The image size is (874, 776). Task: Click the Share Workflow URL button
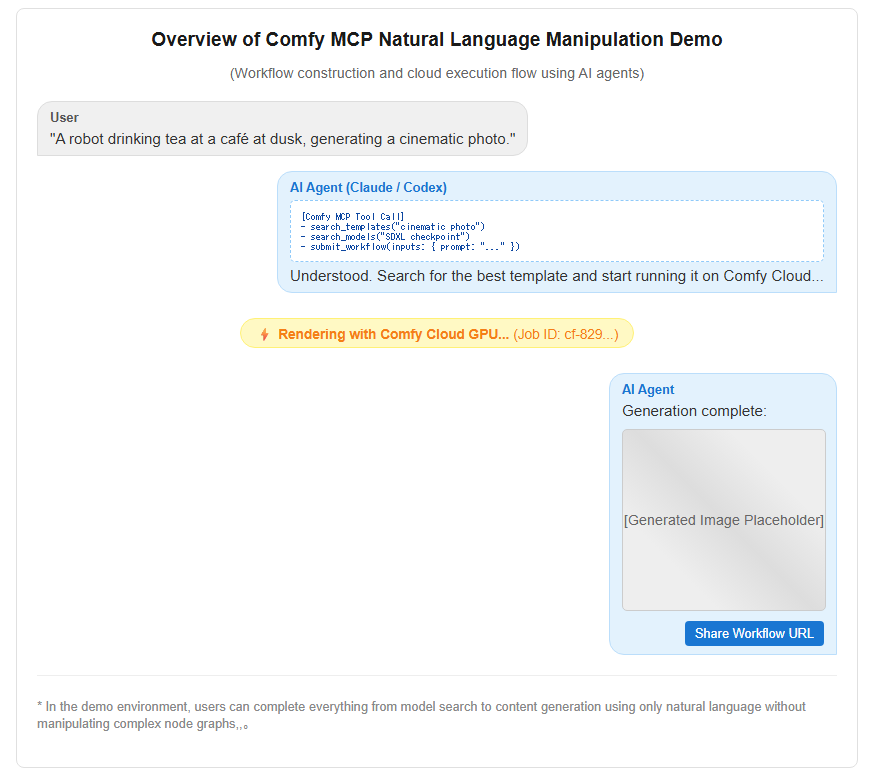click(754, 633)
